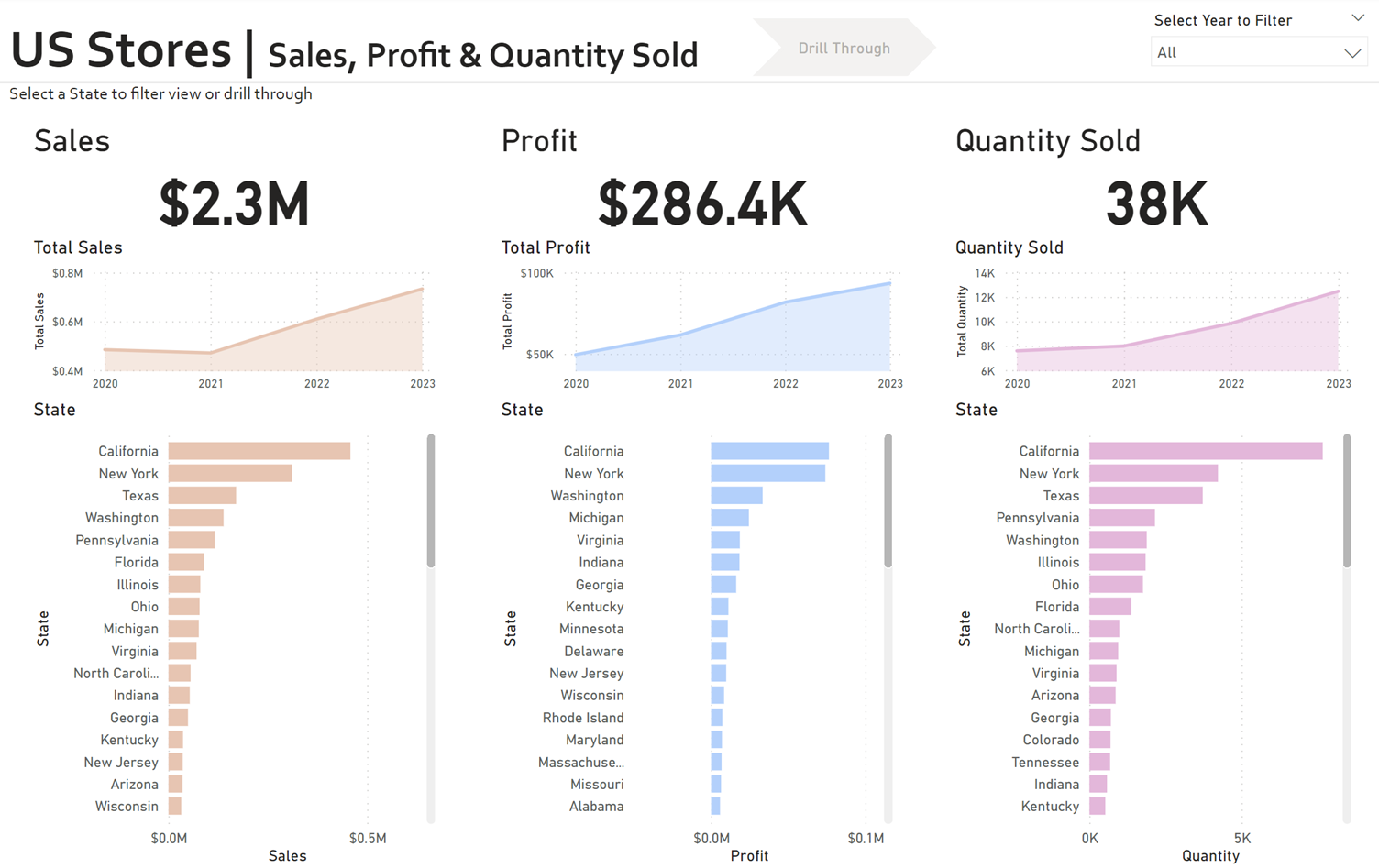This screenshot has width=1379, height=868.
Task: Select Pennsylvania bar in Quantity chart
Action: tap(1121, 518)
